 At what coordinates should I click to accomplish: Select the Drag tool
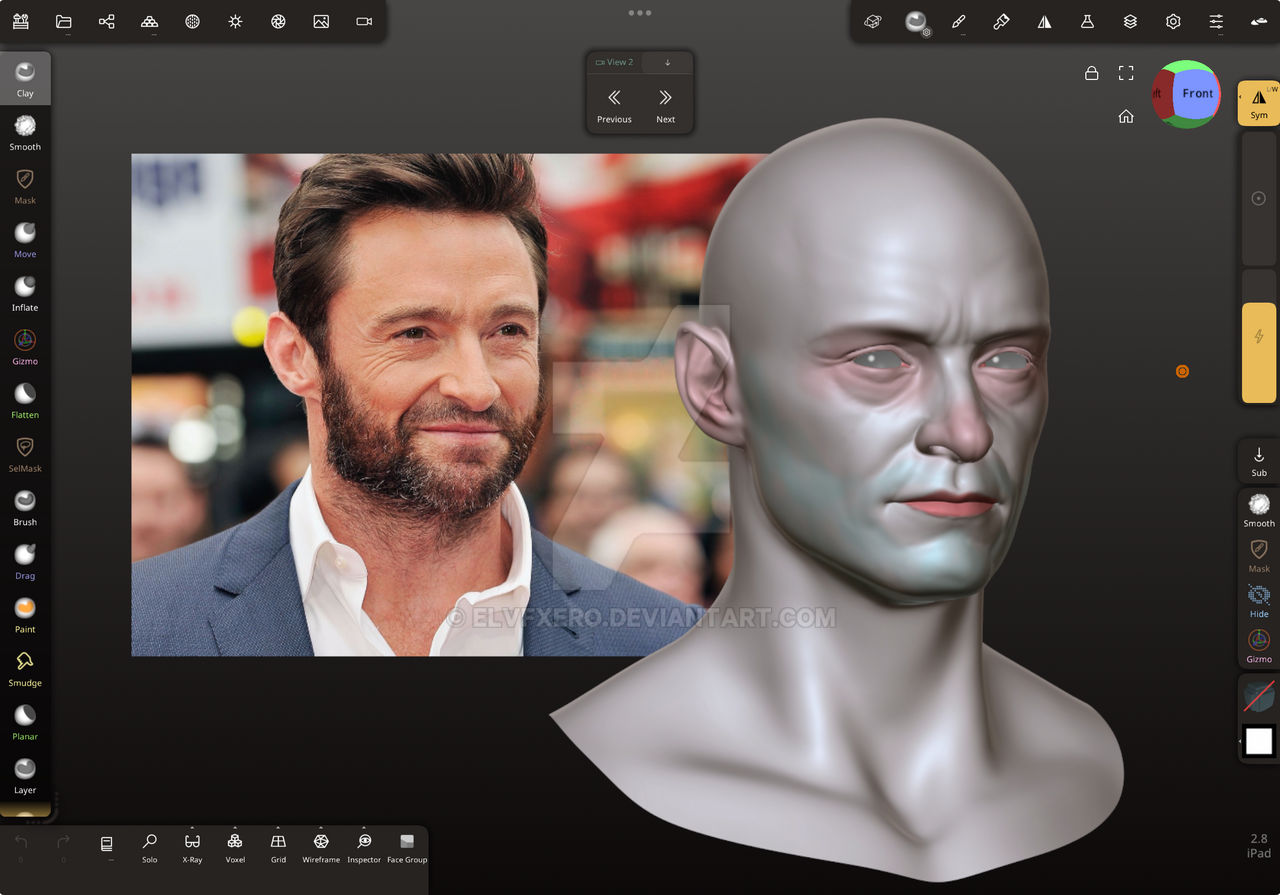point(25,562)
